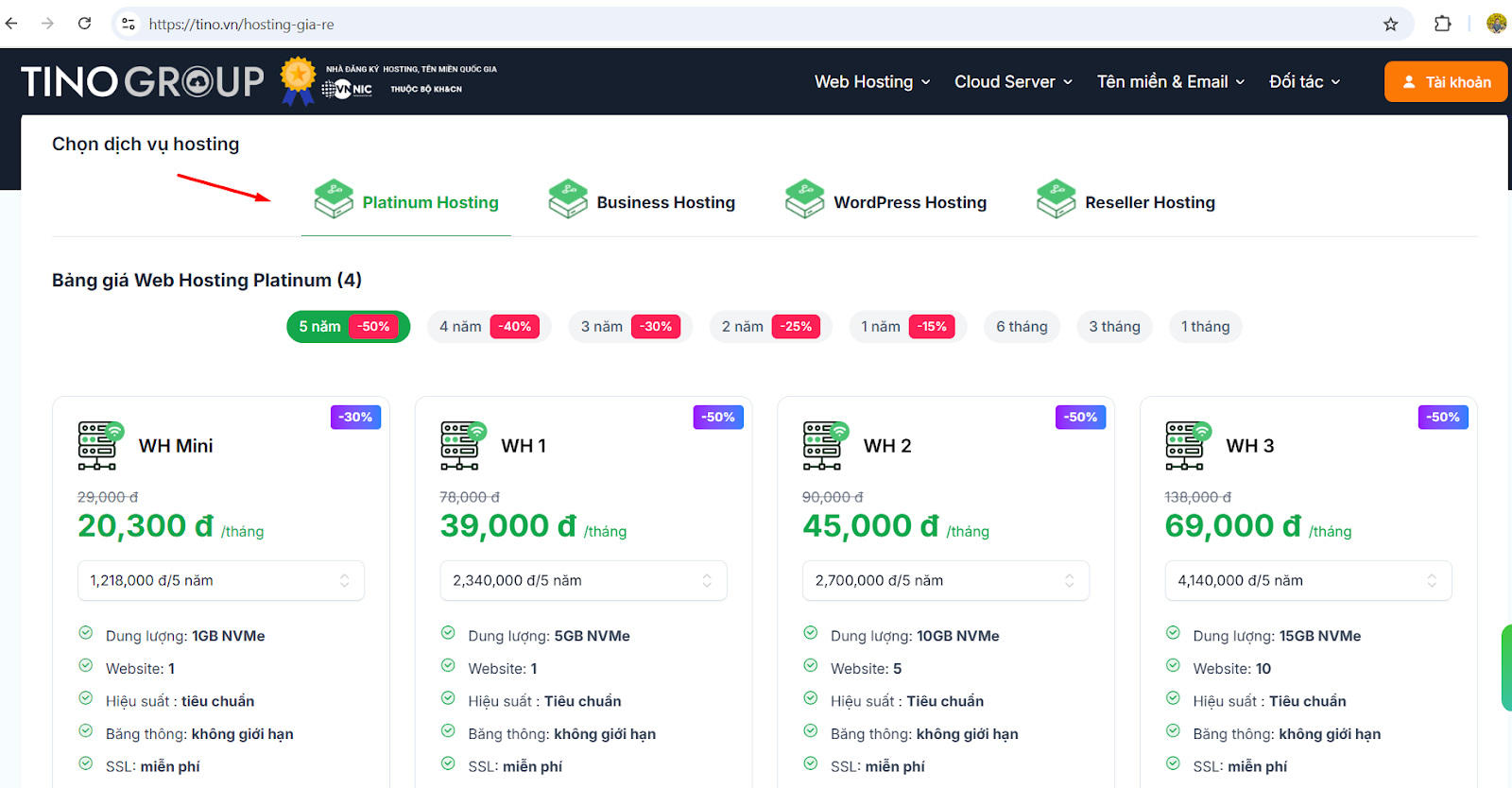This screenshot has width=1512, height=788.
Task: Switch to the Platinum Hosting tab
Action: [406, 202]
